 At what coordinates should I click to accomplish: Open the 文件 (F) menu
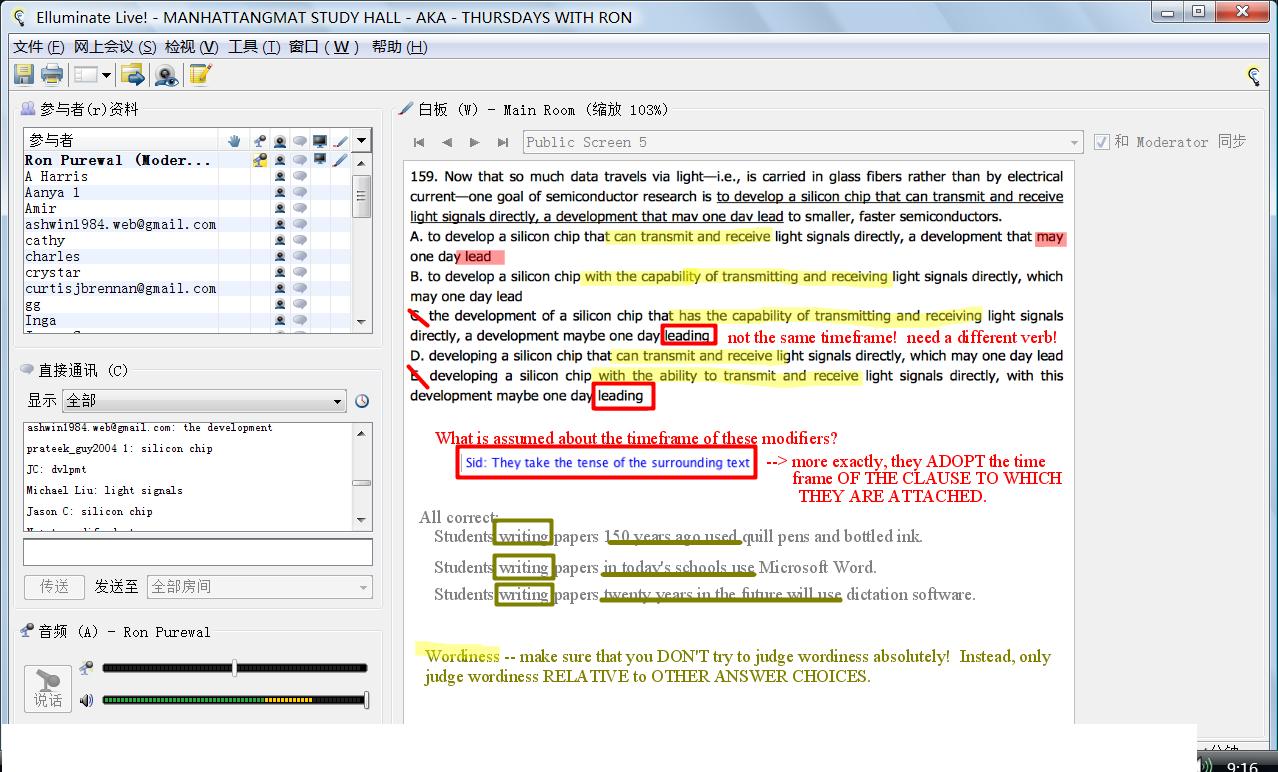click(x=39, y=47)
